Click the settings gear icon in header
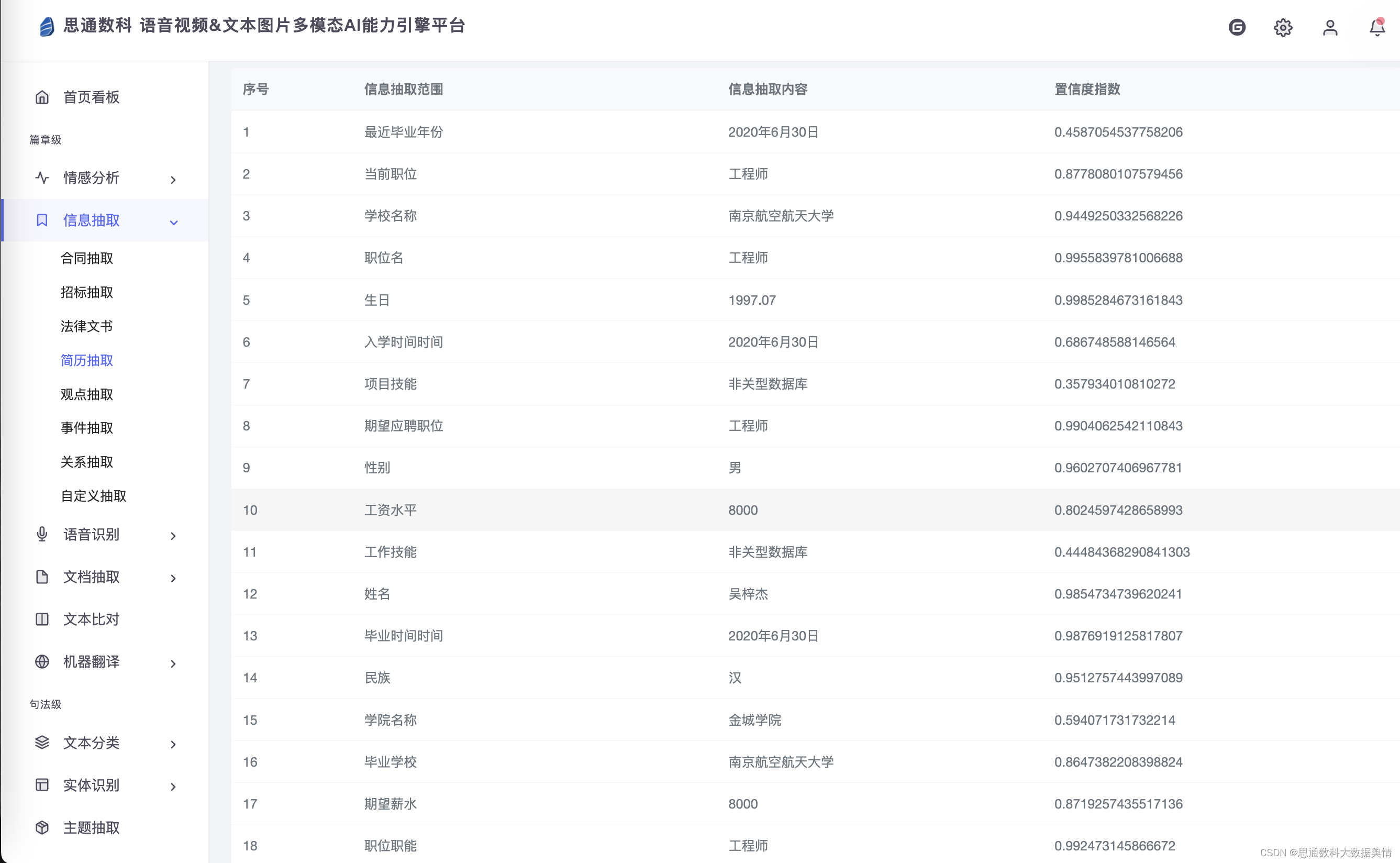Viewport: 1400px width, 863px height. tap(1283, 27)
